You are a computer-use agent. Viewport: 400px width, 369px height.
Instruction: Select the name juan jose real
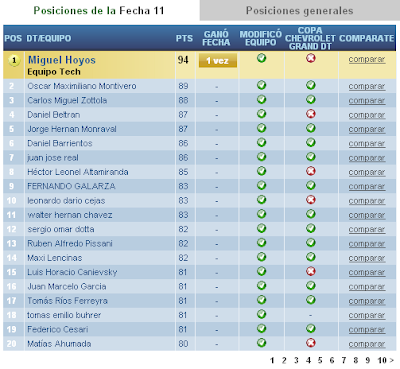coord(53,158)
